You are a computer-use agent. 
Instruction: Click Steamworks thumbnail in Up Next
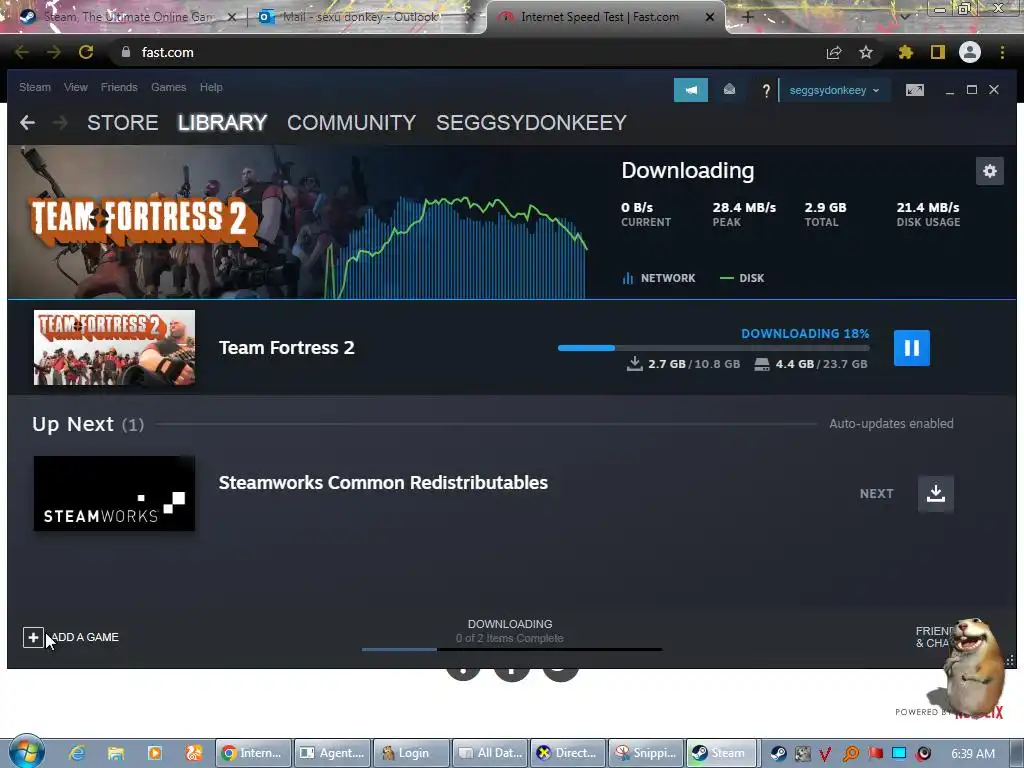click(x=114, y=493)
